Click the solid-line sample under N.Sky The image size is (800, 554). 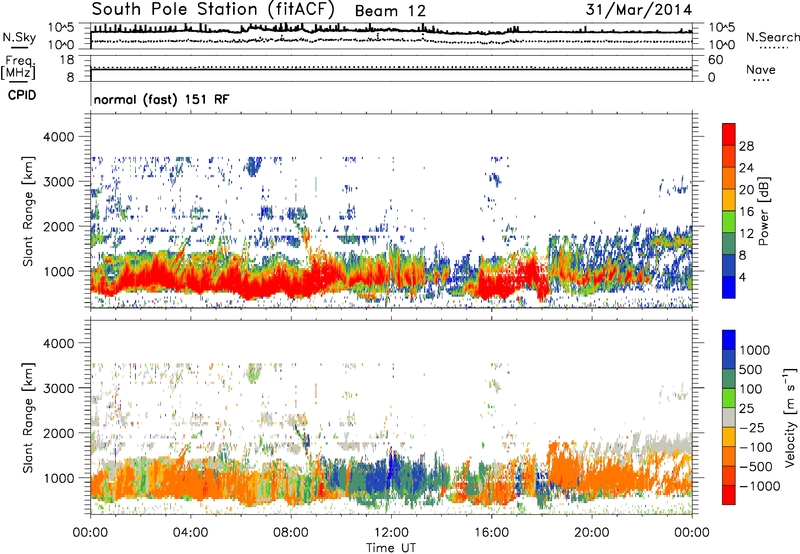[x=19, y=49]
